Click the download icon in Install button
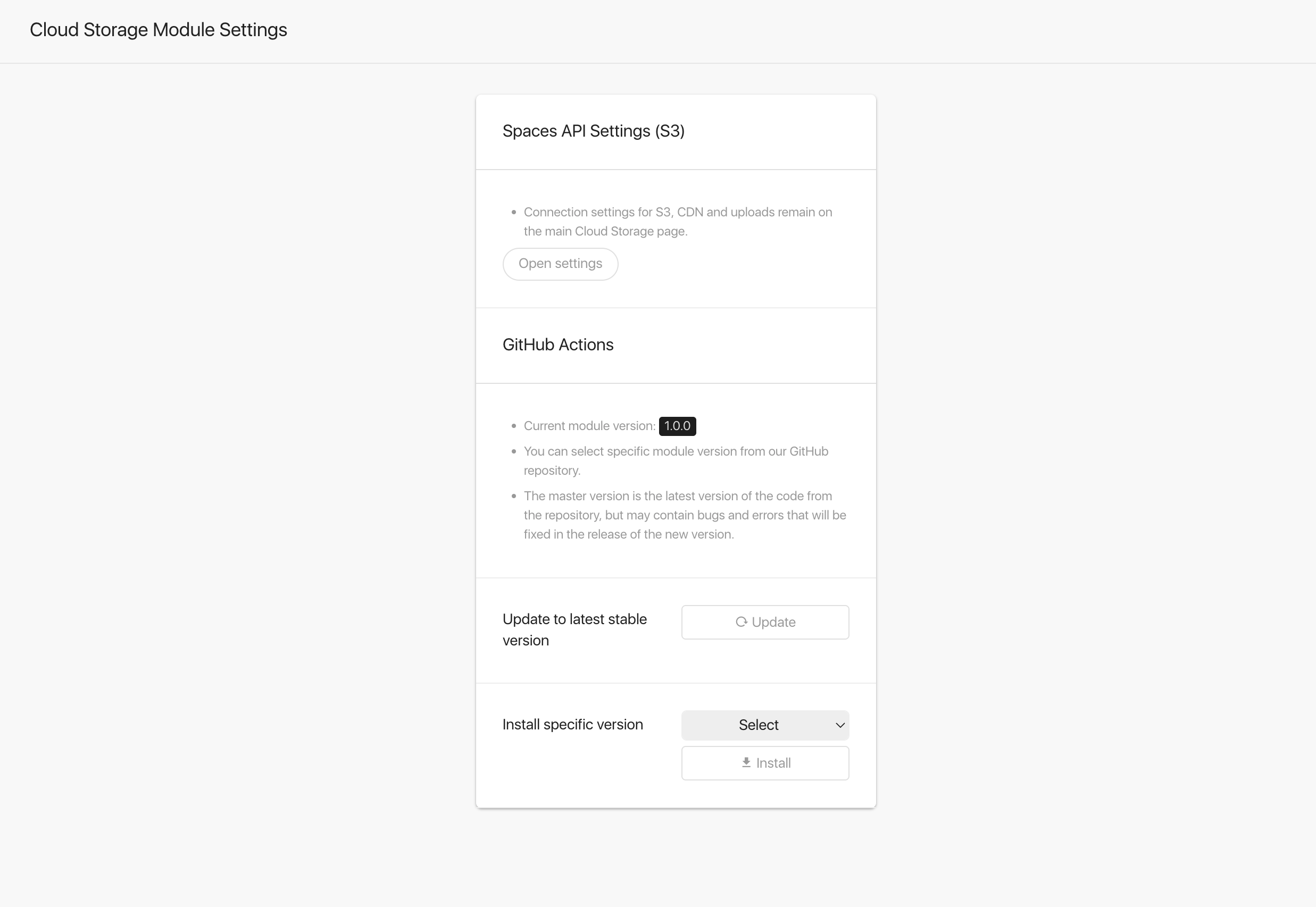Viewport: 1316px width, 907px height. pyautogui.click(x=746, y=762)
